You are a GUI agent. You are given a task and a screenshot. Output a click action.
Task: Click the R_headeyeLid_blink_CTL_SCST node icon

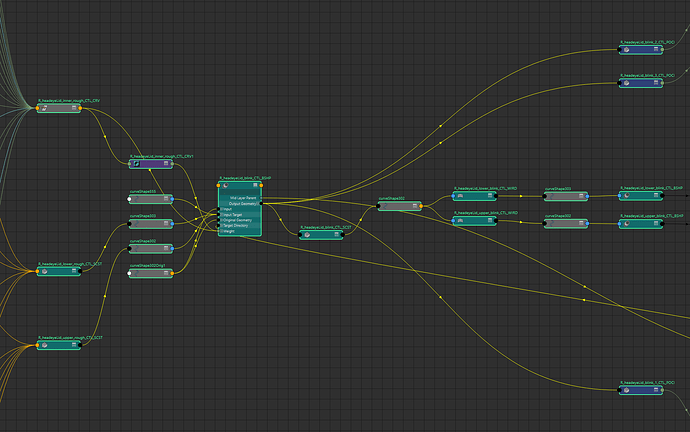[x=308, y=234]
